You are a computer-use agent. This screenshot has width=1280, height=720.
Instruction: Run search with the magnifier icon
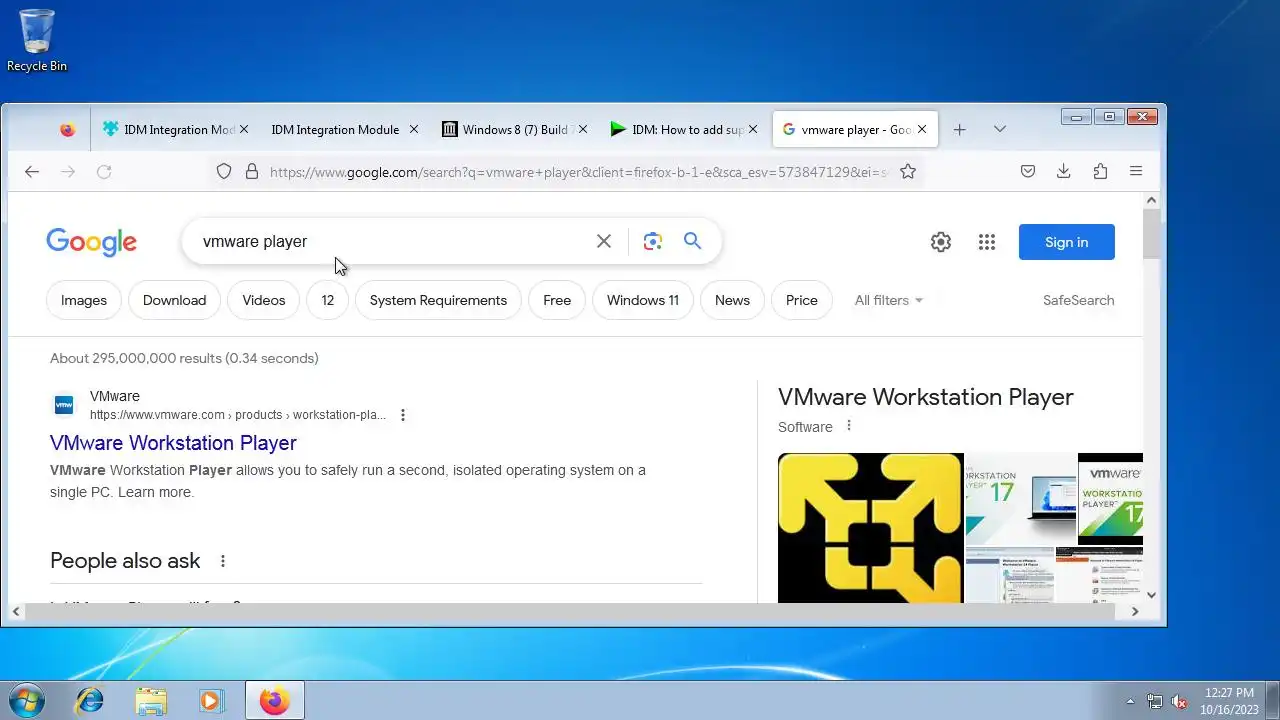[x=692, y=241]
